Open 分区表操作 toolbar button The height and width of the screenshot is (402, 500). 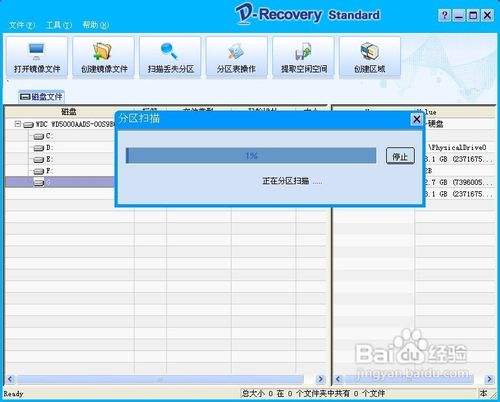[237, 57]
